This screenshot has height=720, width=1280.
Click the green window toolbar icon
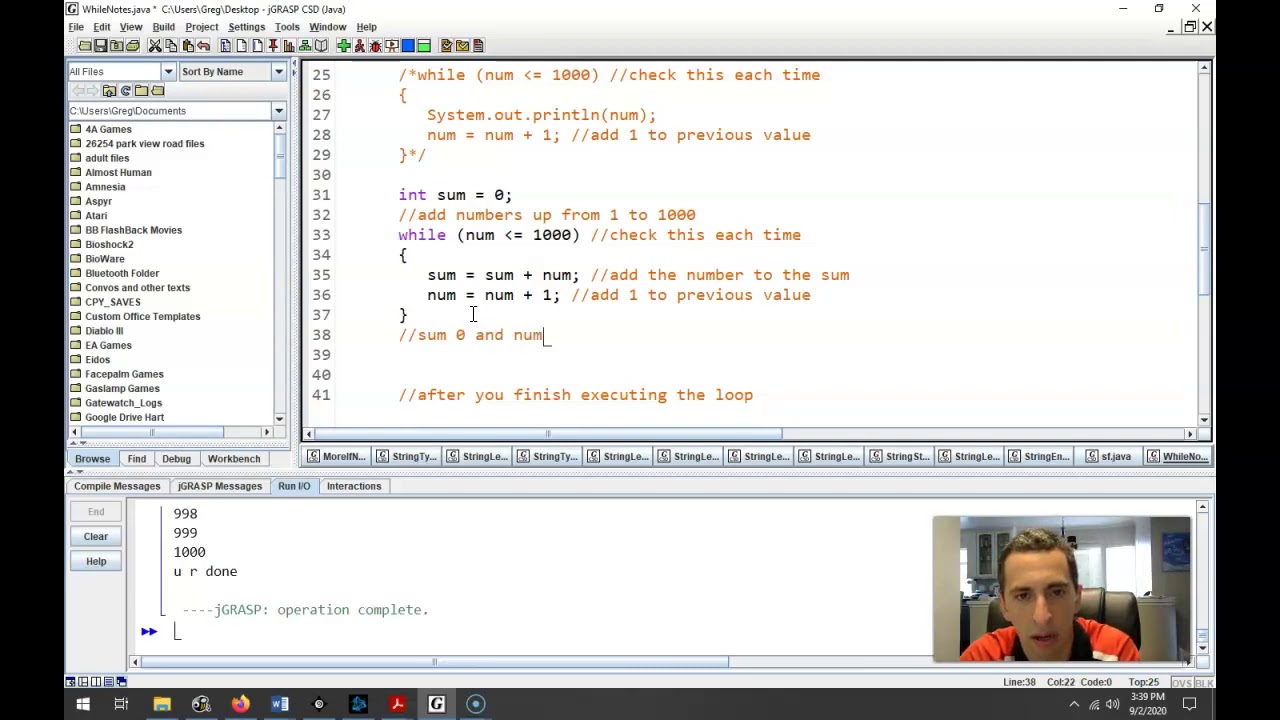424,45
